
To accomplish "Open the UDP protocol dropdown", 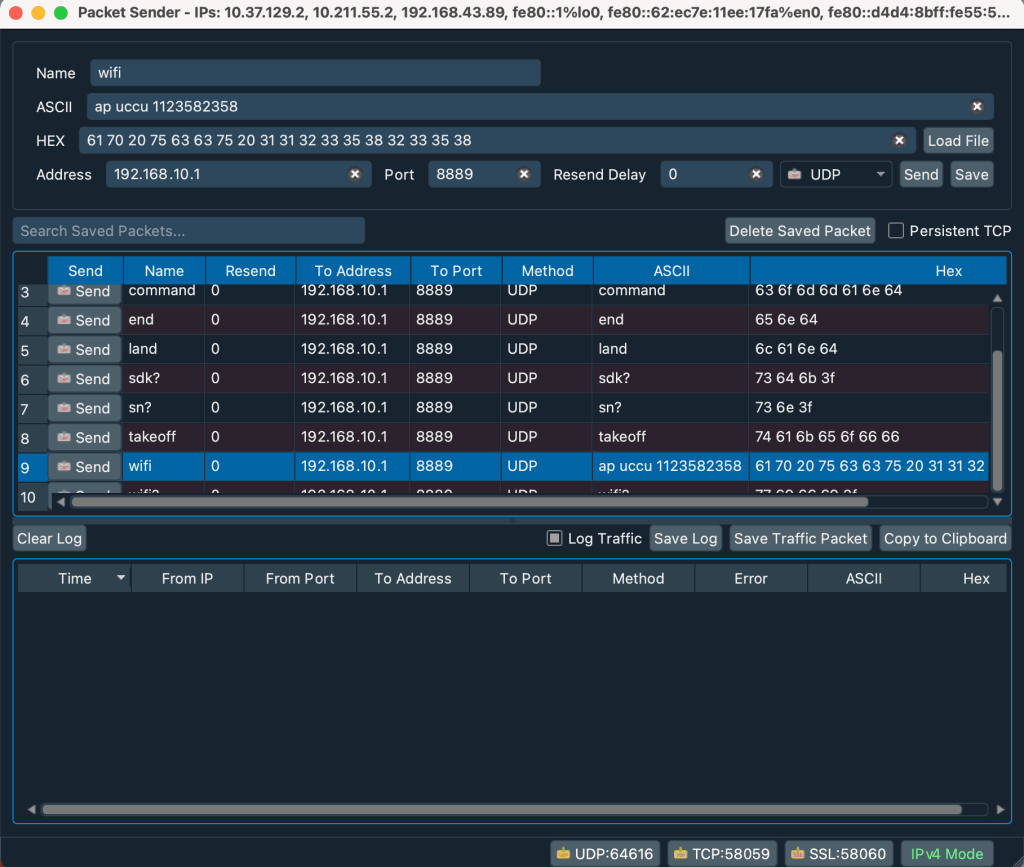I will click(x=836, y=174).
